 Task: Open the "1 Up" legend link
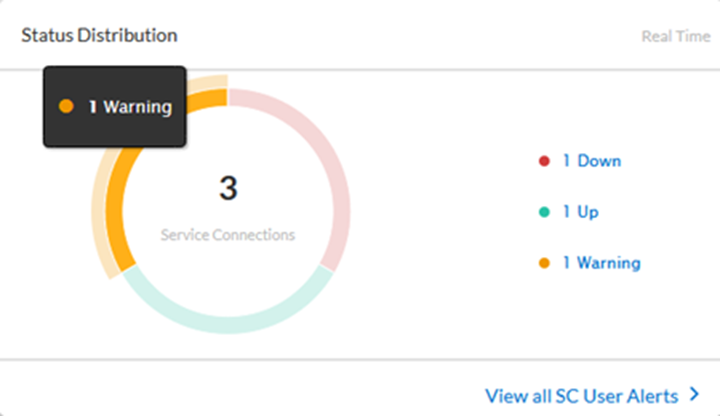(580, 212)
